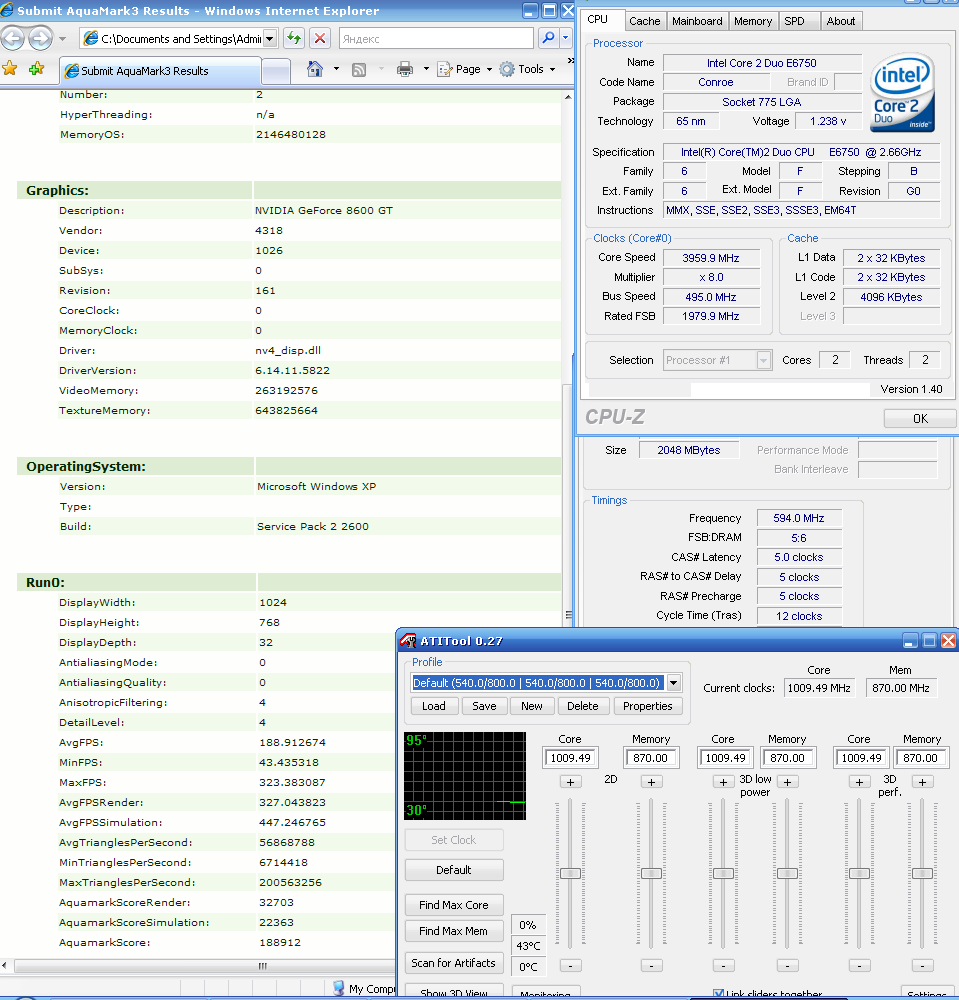Click minus below 2D Core slider
Screen dimensions: 959x1000
point(570,966)
